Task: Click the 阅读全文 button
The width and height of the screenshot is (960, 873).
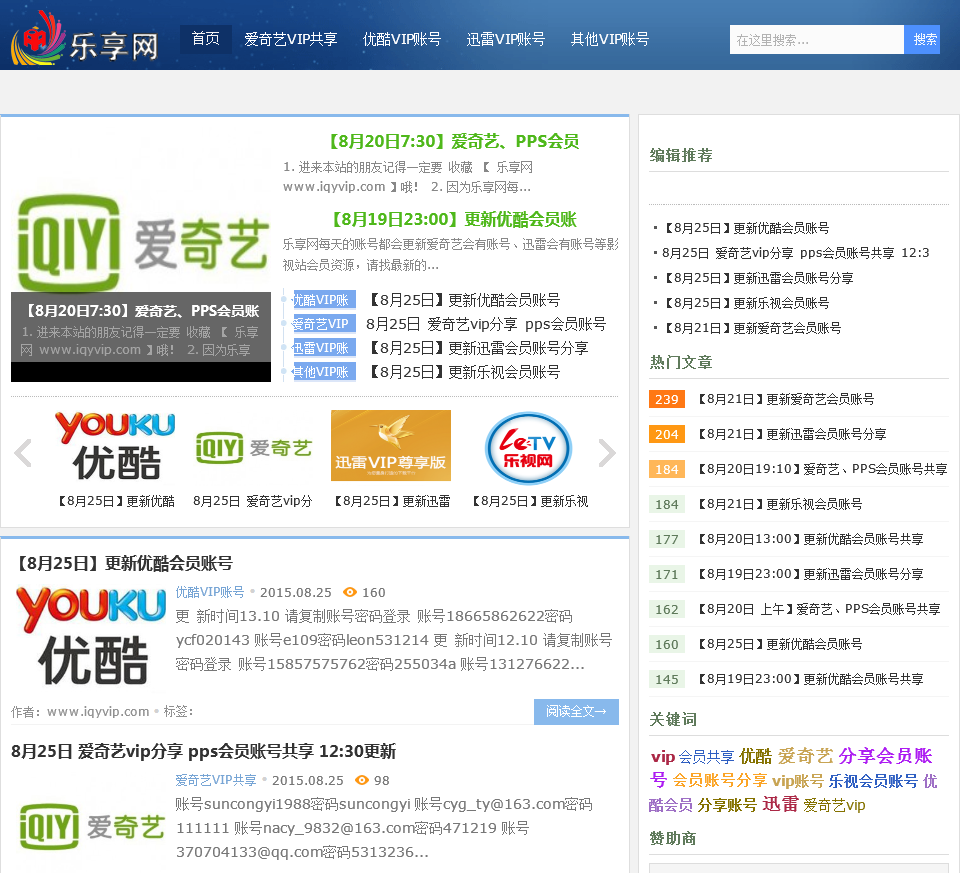Action: pos(576,711)
